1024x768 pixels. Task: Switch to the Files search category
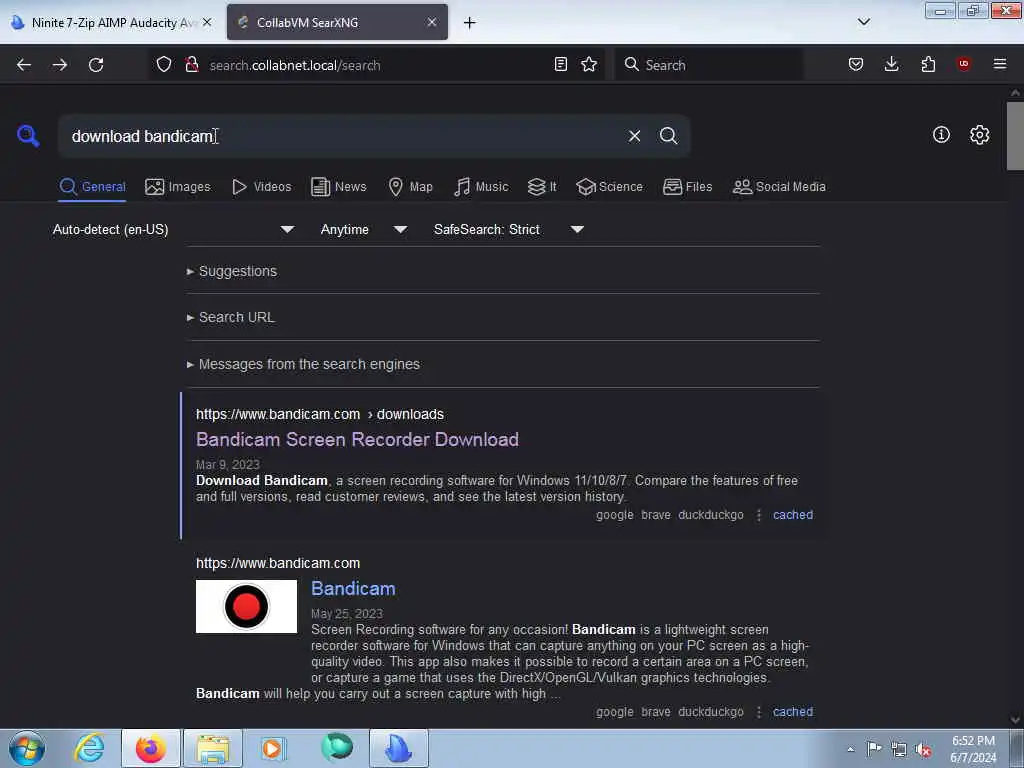tap(687, 187)
